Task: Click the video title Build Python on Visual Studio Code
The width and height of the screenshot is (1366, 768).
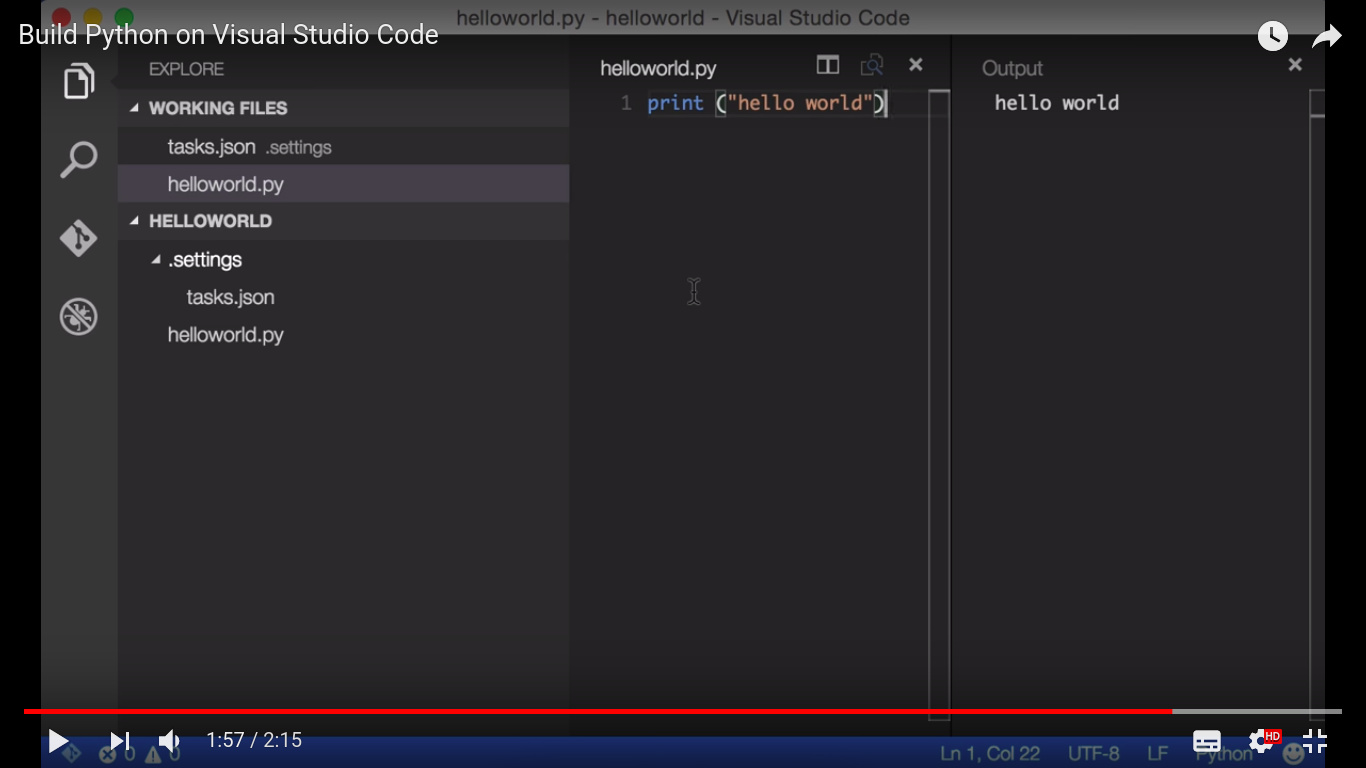Action: point(229,35)
